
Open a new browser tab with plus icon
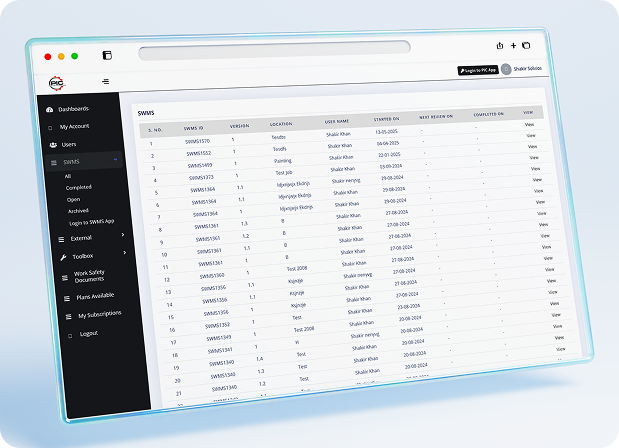[513, 45]
